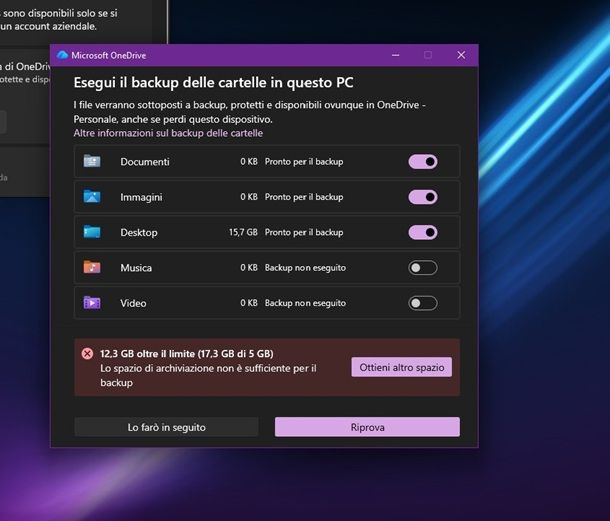Click 'Pronto per il backup' status in Immagini row
The image size is (610, 521).
coord(304,197)
